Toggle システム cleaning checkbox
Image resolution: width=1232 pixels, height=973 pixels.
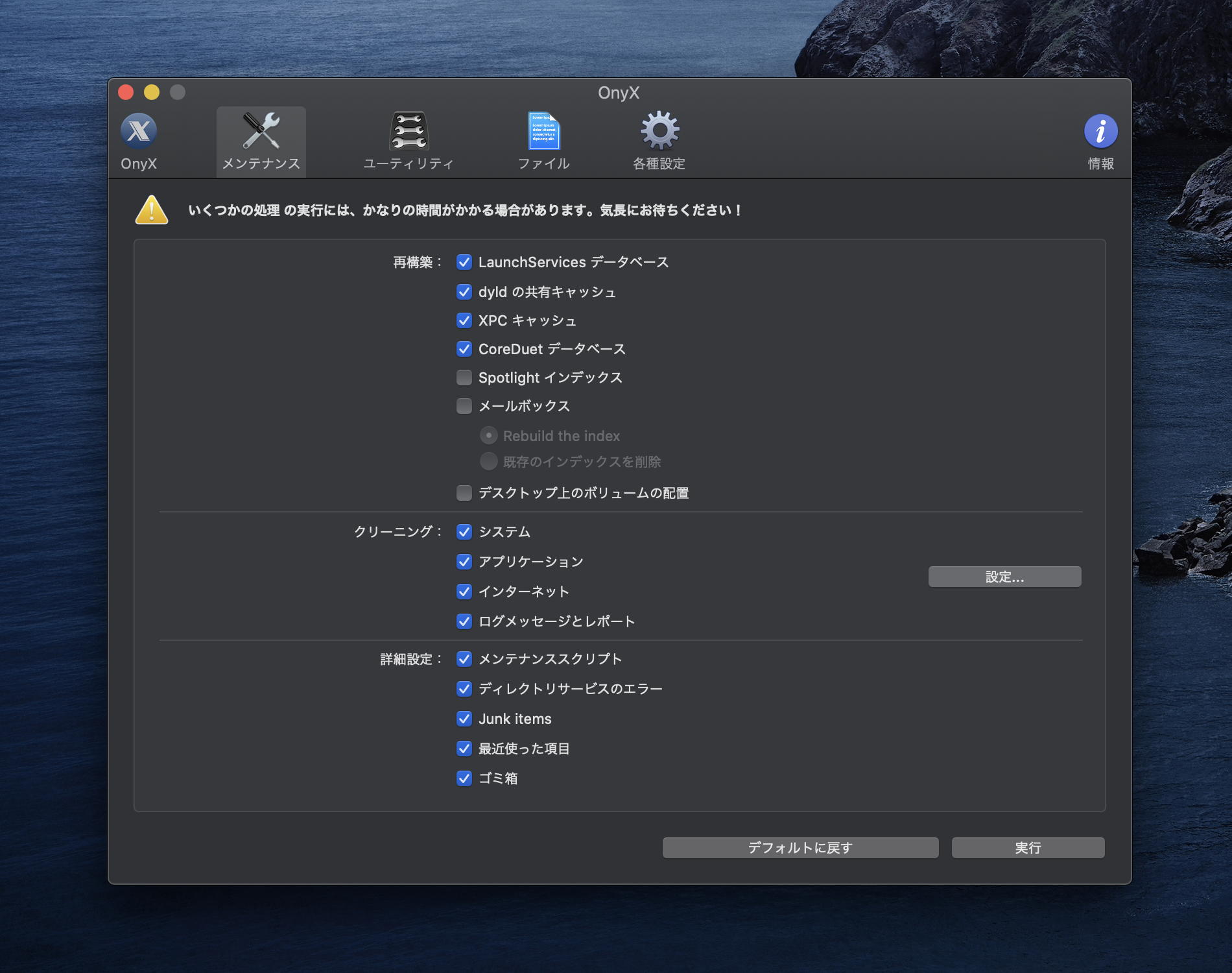pyautogui.click(x=464, y=532)
